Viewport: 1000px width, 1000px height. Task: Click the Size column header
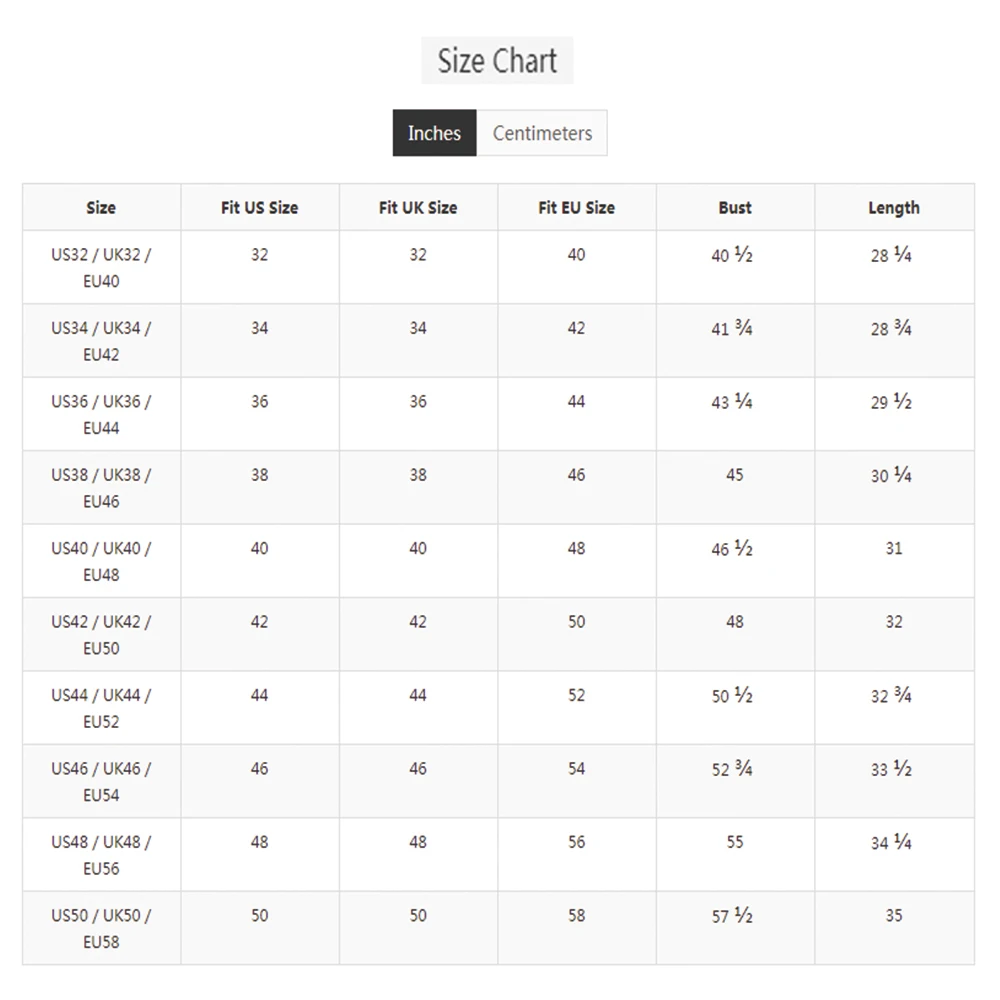[101, 207]
